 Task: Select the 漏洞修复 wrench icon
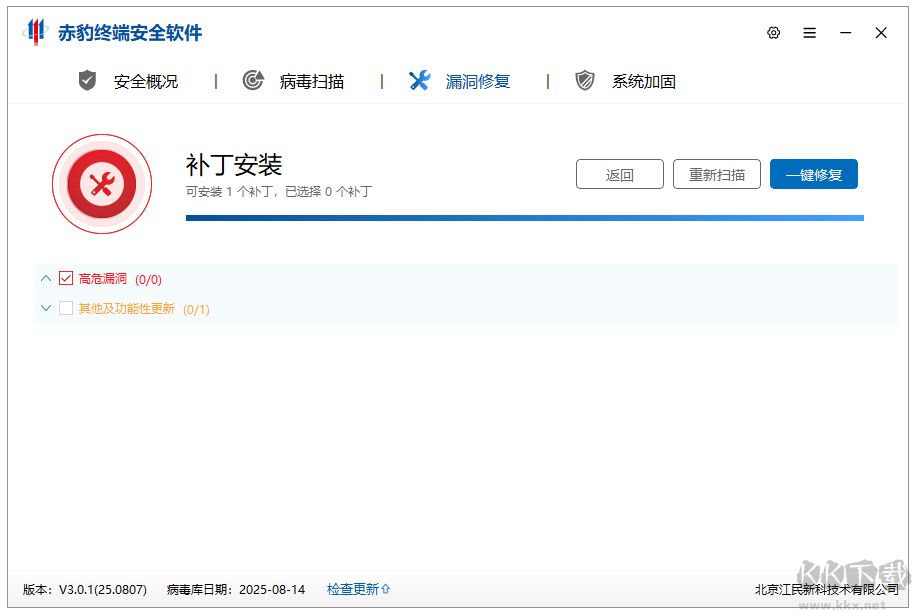tap(419, 81)
